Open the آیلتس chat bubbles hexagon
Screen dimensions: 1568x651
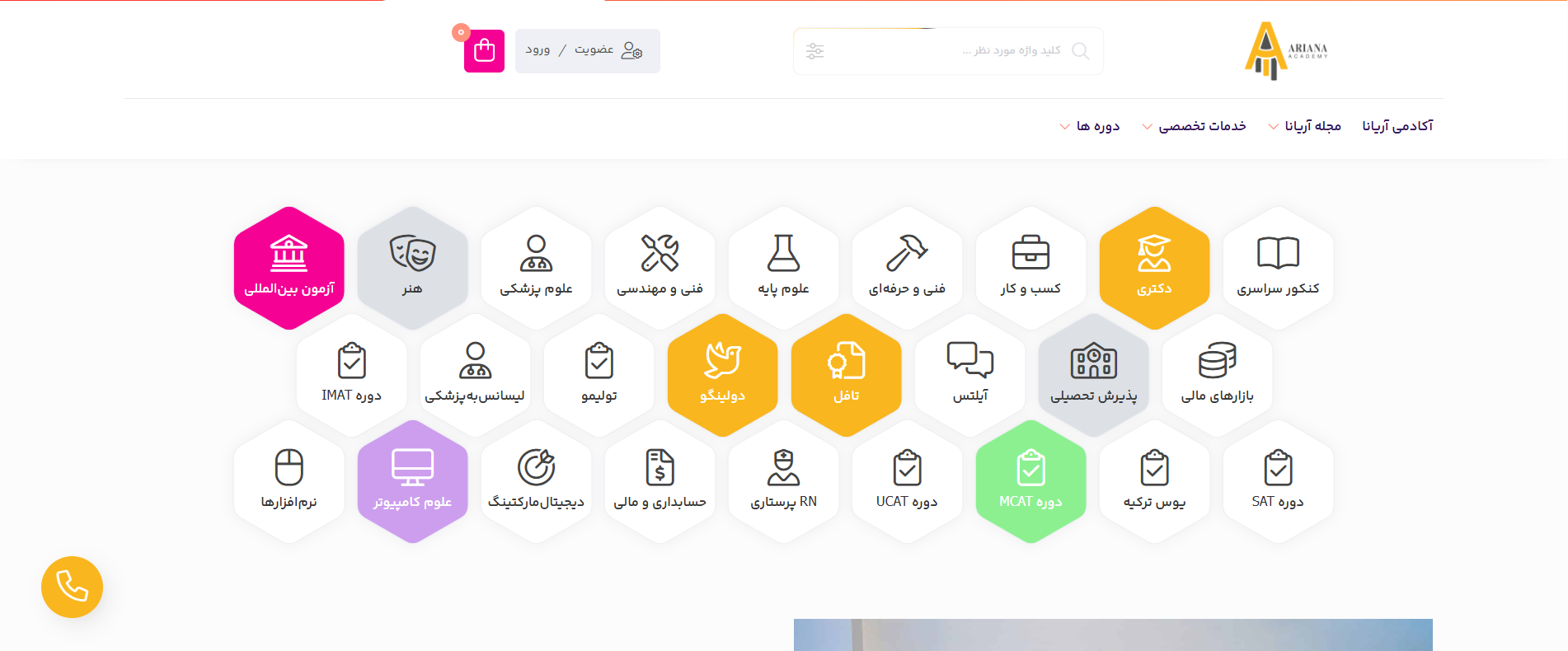969,375
